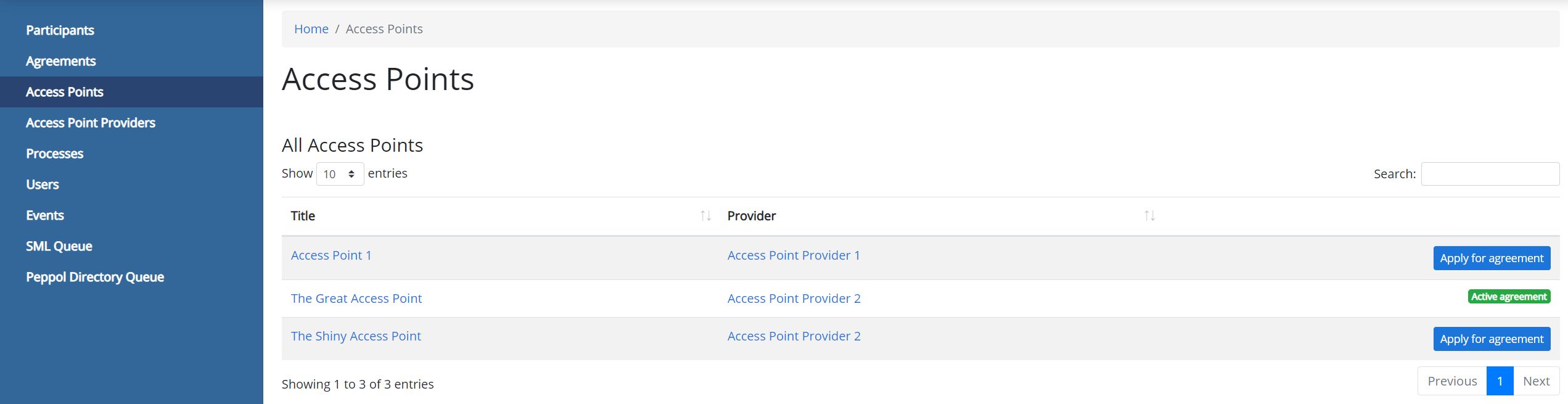
Task: Sort table by Title column arrows
Action: (705, 216)
